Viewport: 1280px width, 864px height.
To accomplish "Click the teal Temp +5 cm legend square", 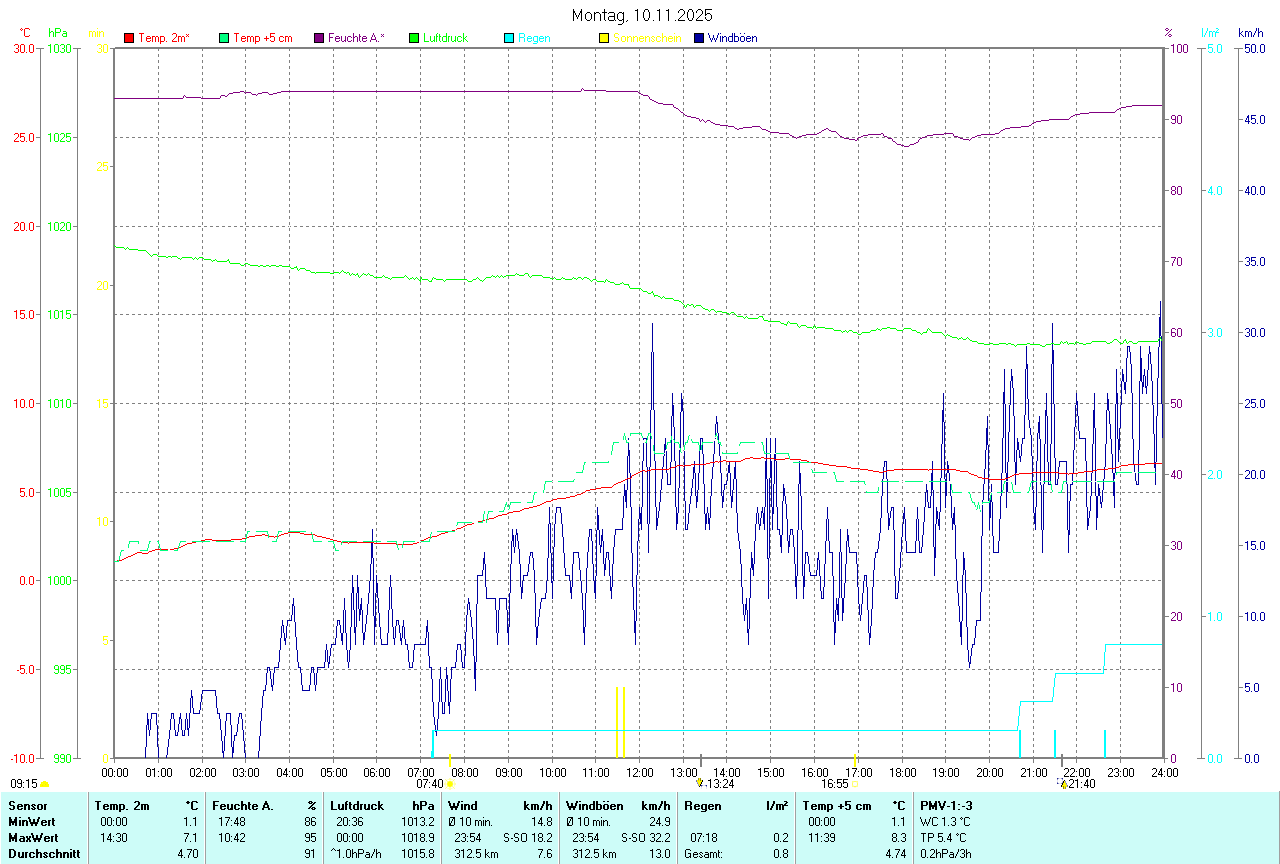I will (224, 38).
